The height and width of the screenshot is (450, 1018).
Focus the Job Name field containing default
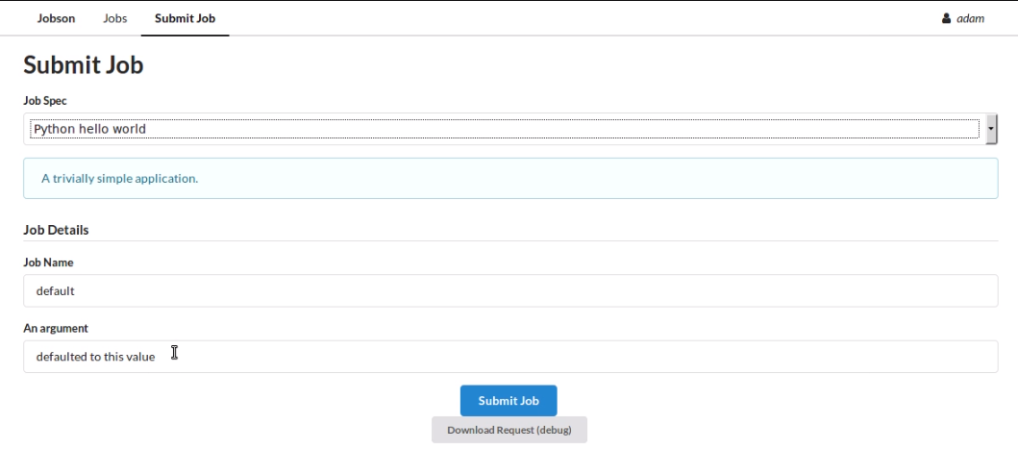pyautogui.click(x=510, y=291)
